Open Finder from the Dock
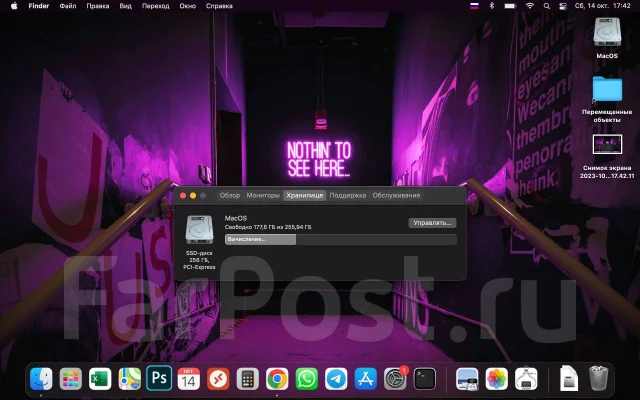640x400 pixels. (x=41, y=379)
